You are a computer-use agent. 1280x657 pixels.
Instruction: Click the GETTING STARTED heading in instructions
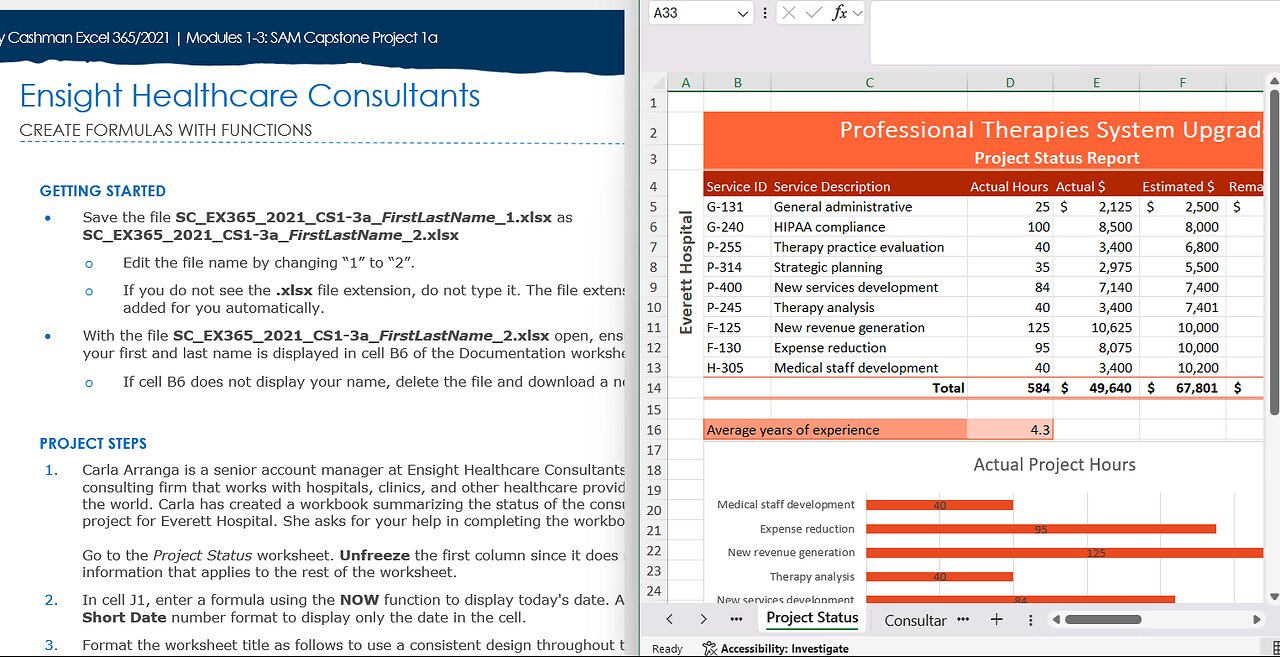[103, 191]
